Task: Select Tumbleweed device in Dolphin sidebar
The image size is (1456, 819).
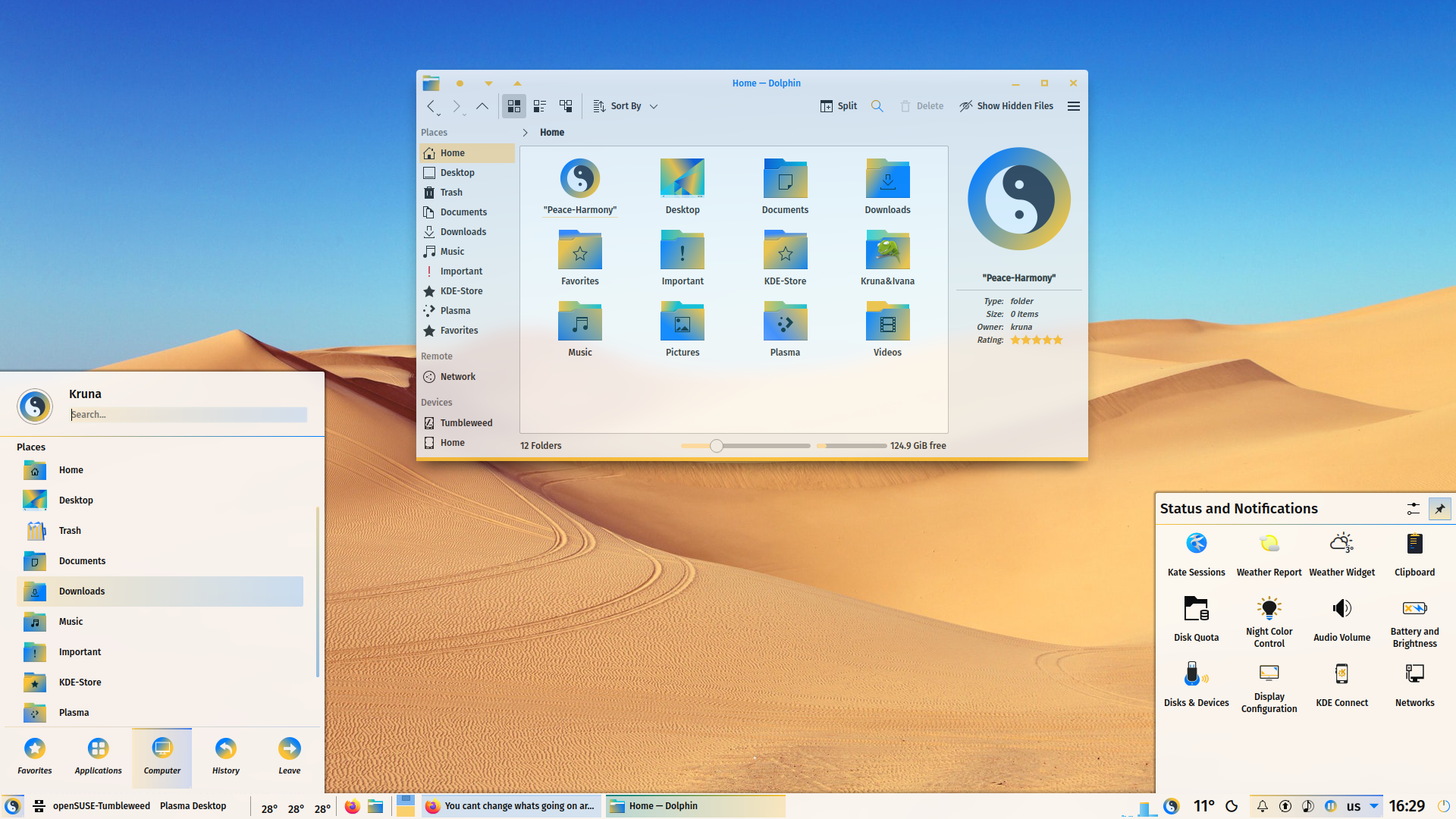Action: pyautogui.click(x=467, y=423)
